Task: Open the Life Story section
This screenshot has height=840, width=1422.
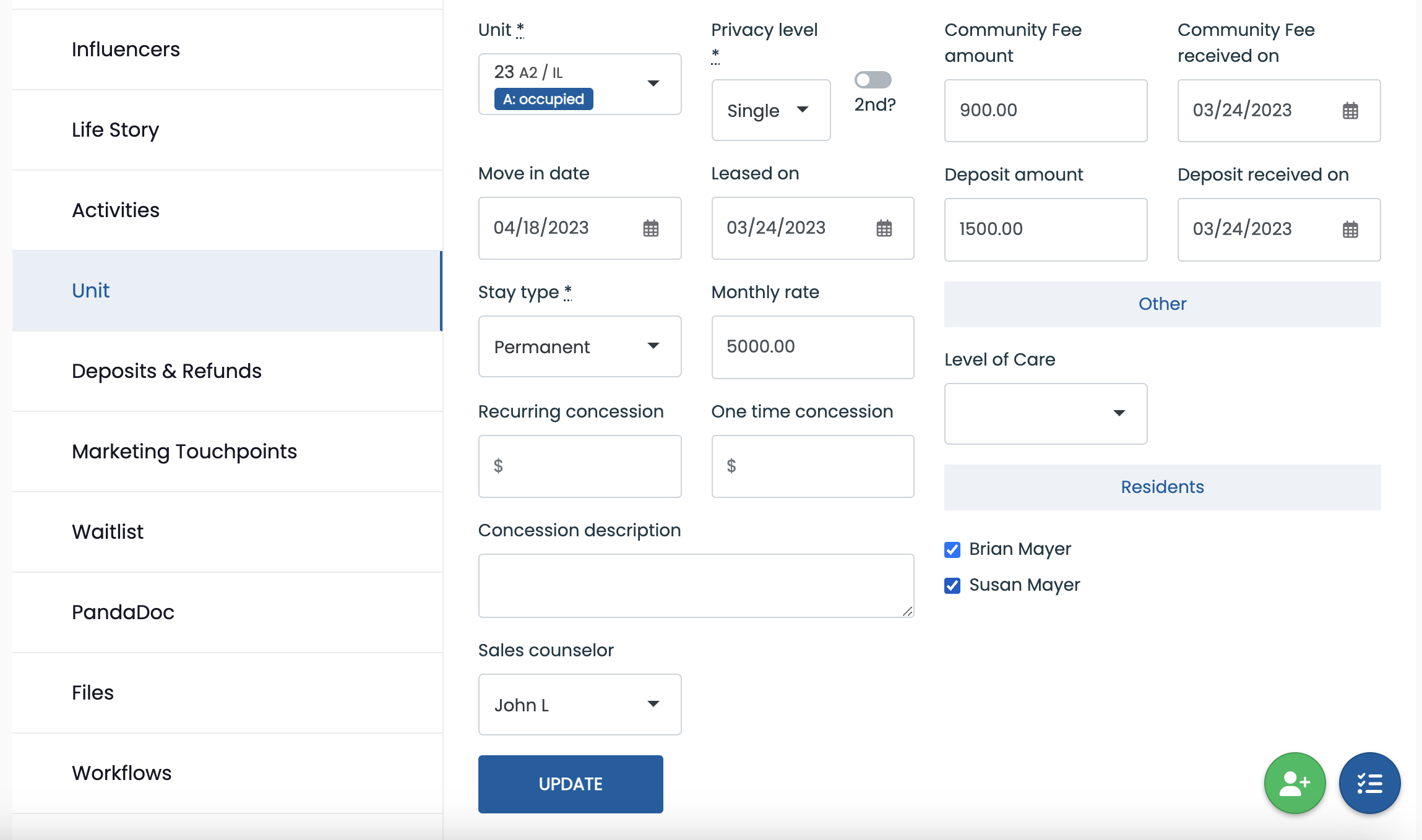Action: click(227, 130)
